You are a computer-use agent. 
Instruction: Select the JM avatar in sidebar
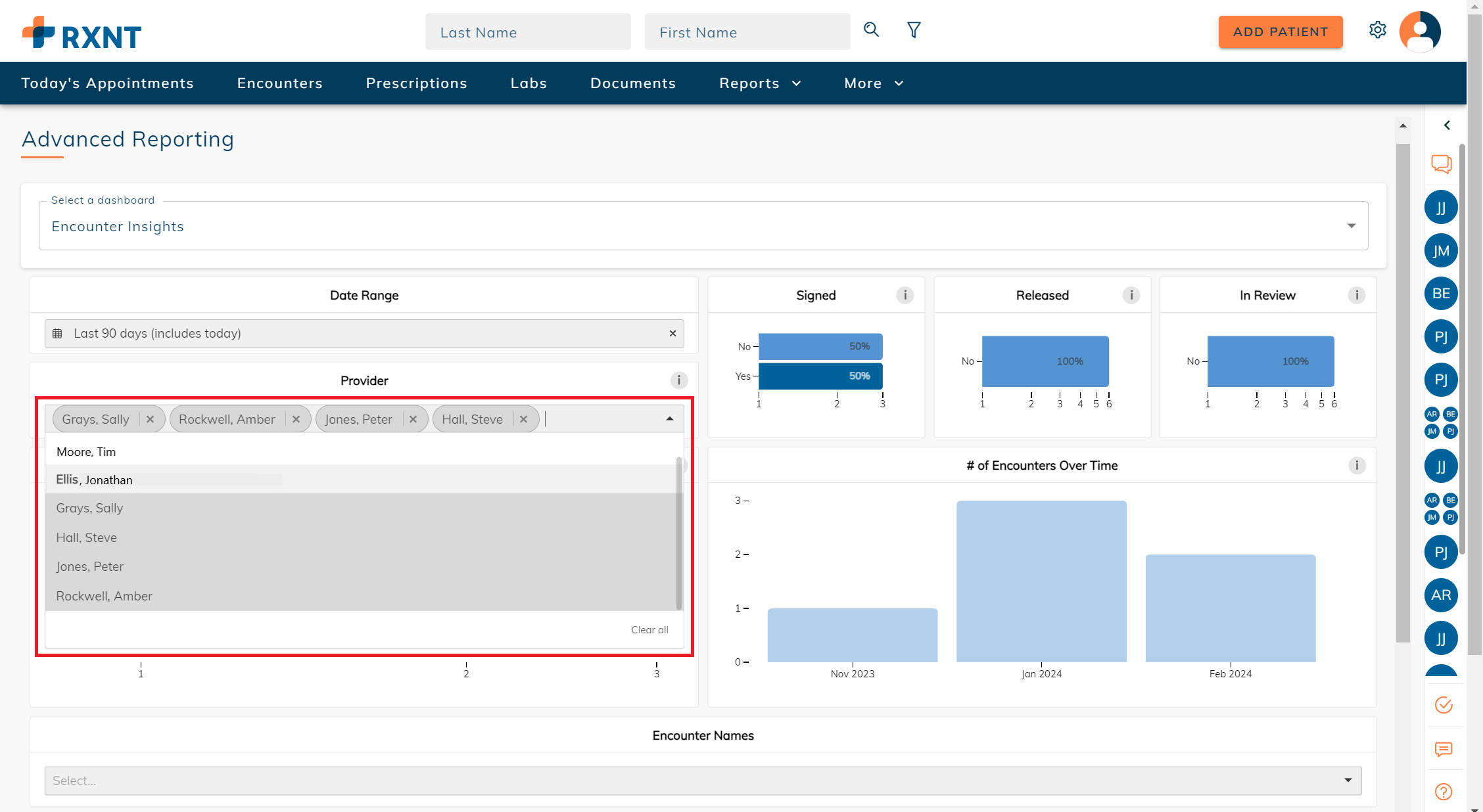(1441, 250)
